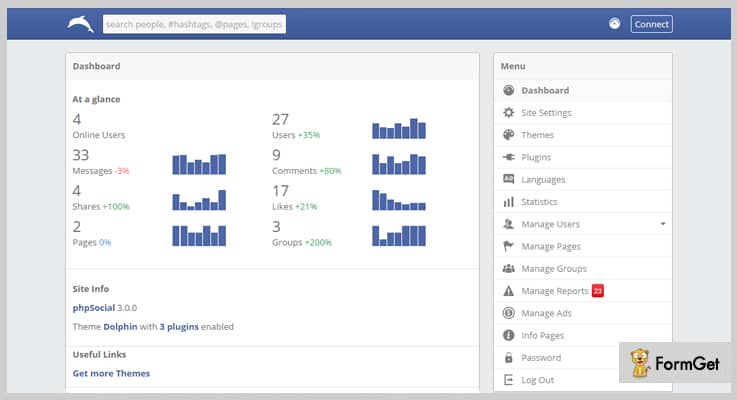
Task: Click the Users +35% text
Action: pos(296,135)
